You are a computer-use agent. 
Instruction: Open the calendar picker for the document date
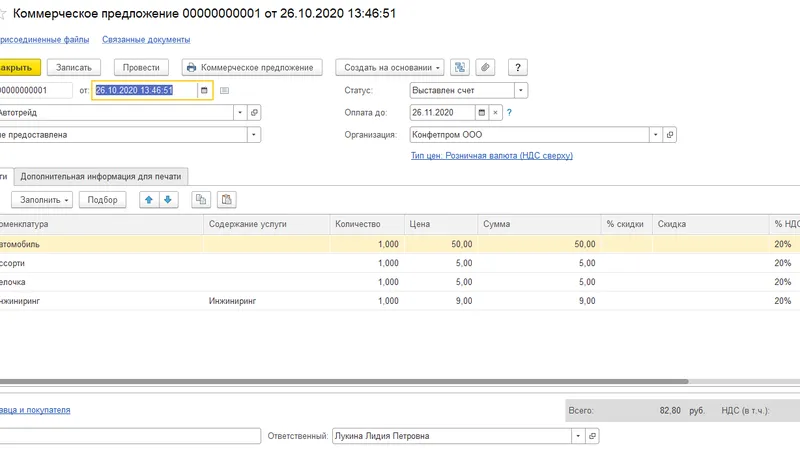click(204, 90)
